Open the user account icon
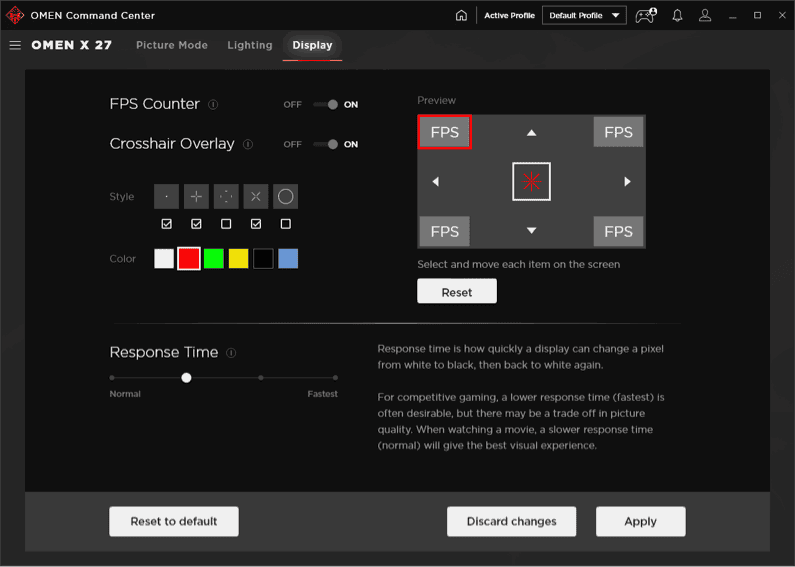The image size is (795, 567). [706, 15]
